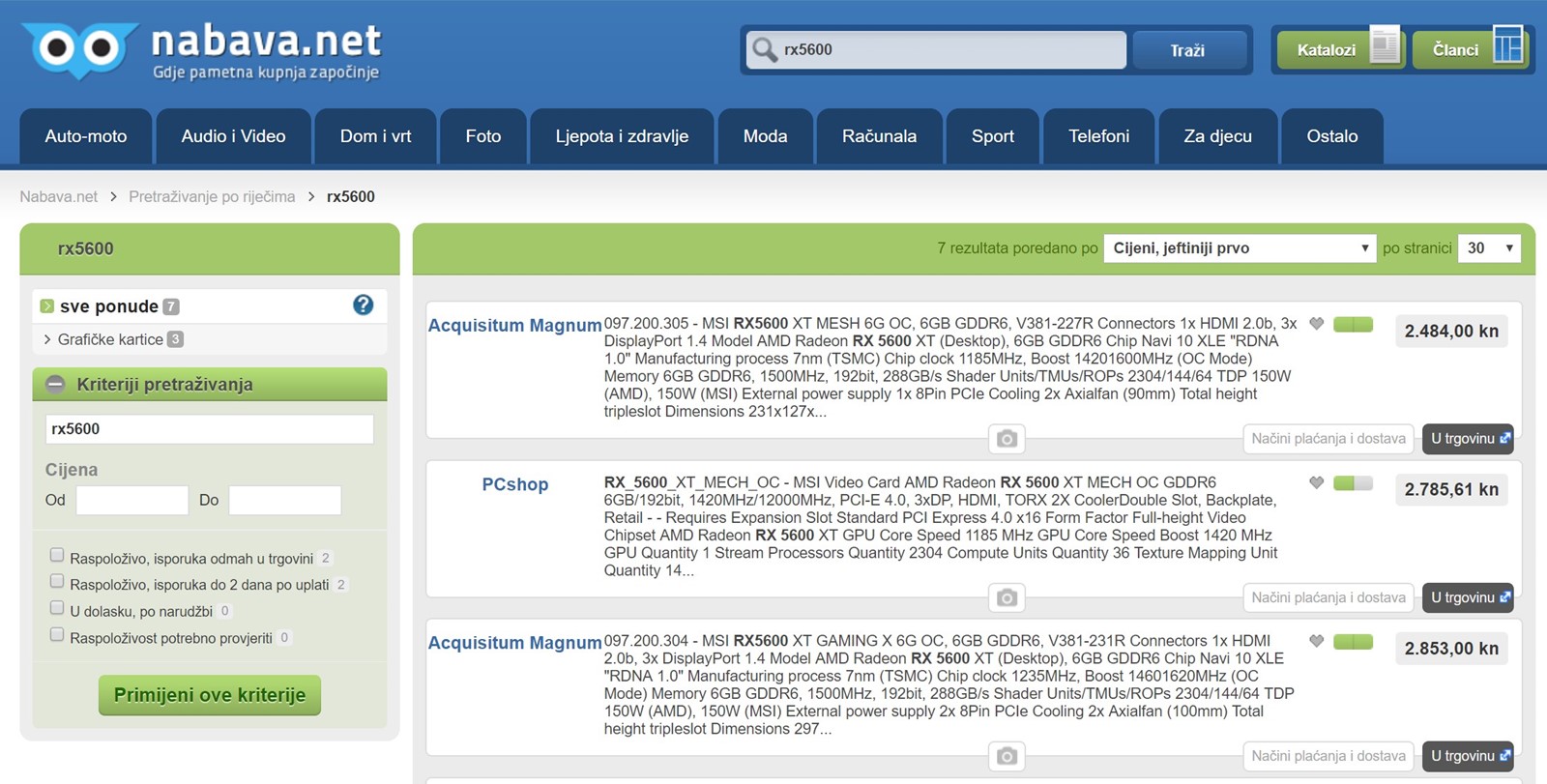This screenshot has width=1547, height=784.
Task: Add 2.484,00 kn offer to favorites heart
Action: pos(1316,324)
